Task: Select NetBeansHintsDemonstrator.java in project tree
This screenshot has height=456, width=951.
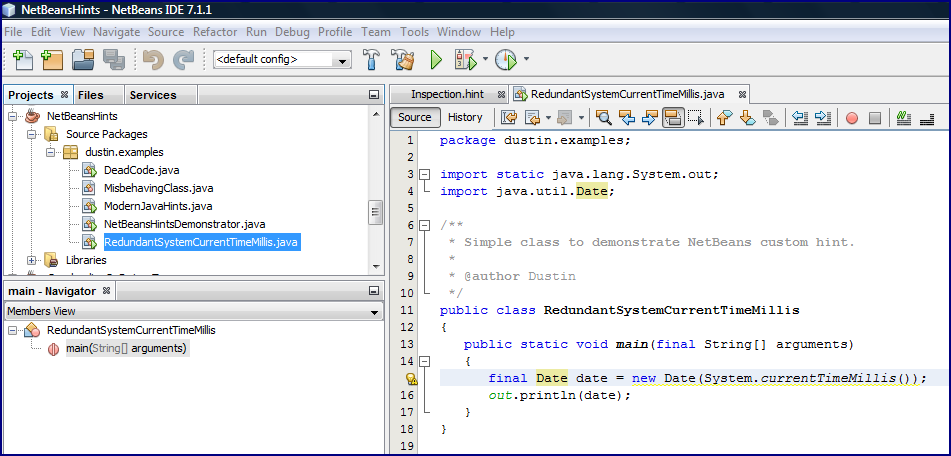Action: point(184,224)
